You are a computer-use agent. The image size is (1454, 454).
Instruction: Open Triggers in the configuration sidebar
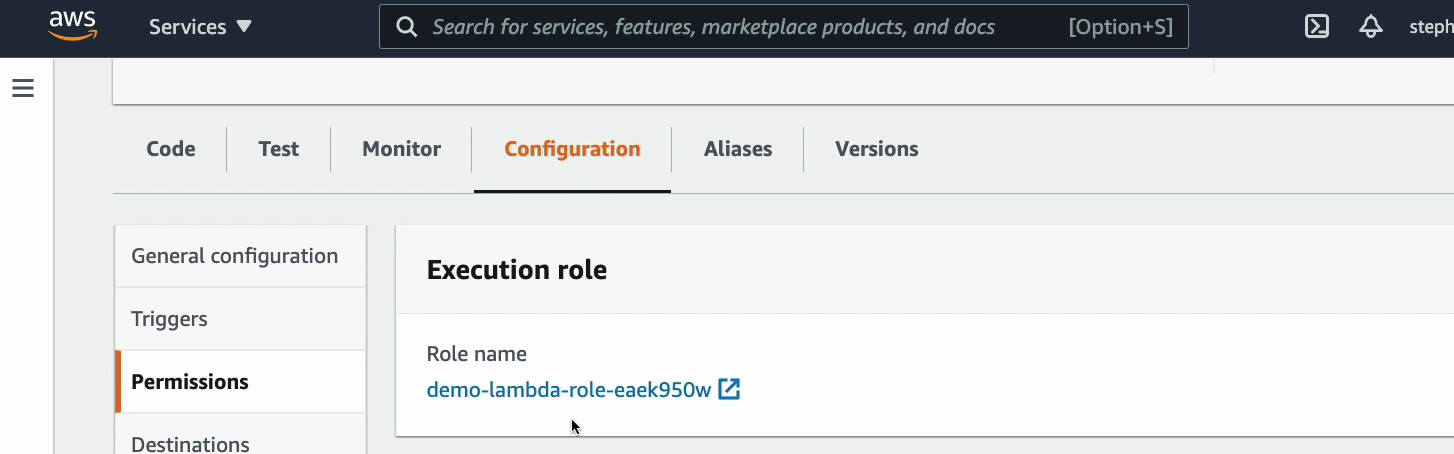click(241, 319)
